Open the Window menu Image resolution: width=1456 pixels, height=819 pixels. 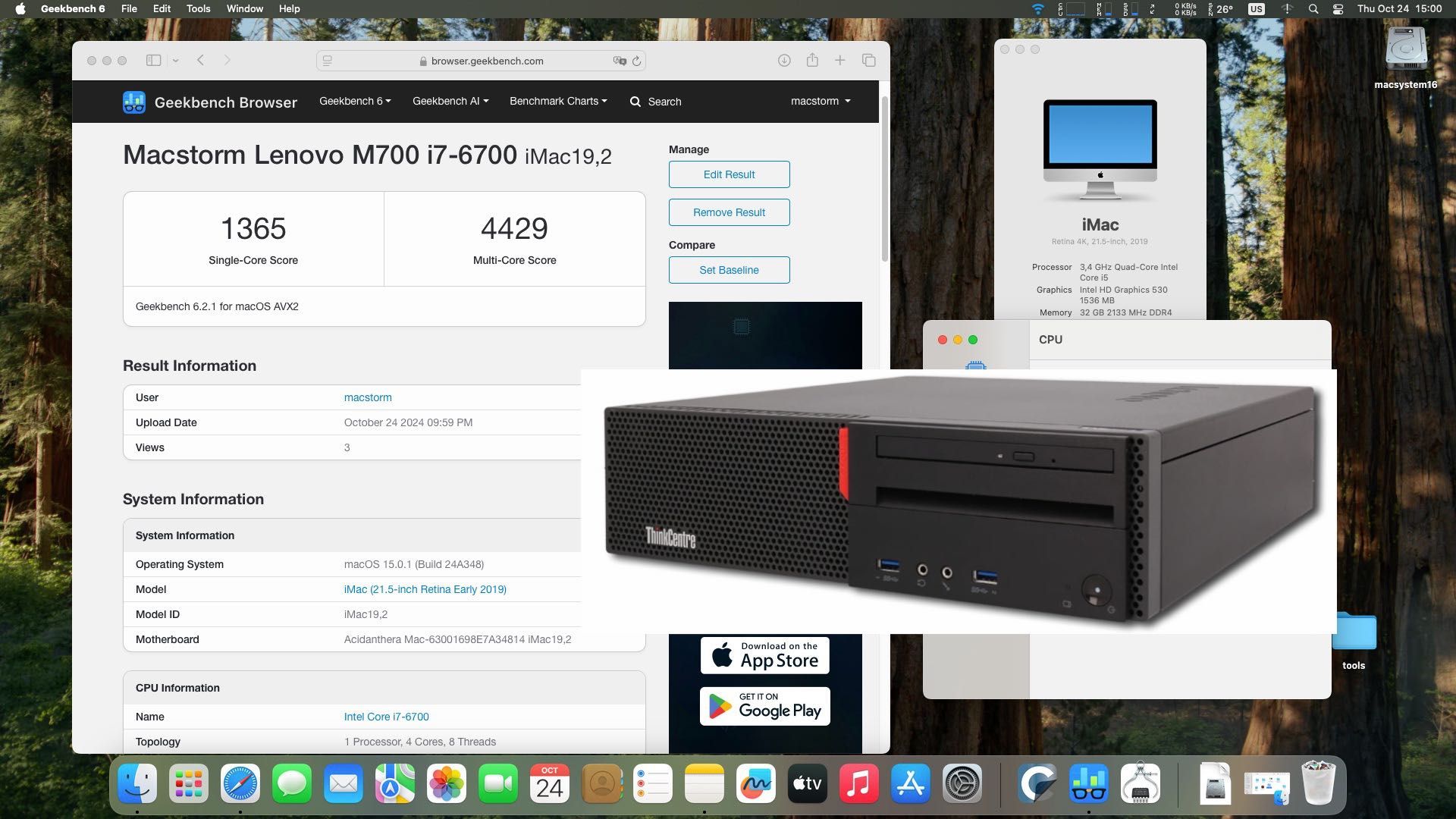point(244,9)
